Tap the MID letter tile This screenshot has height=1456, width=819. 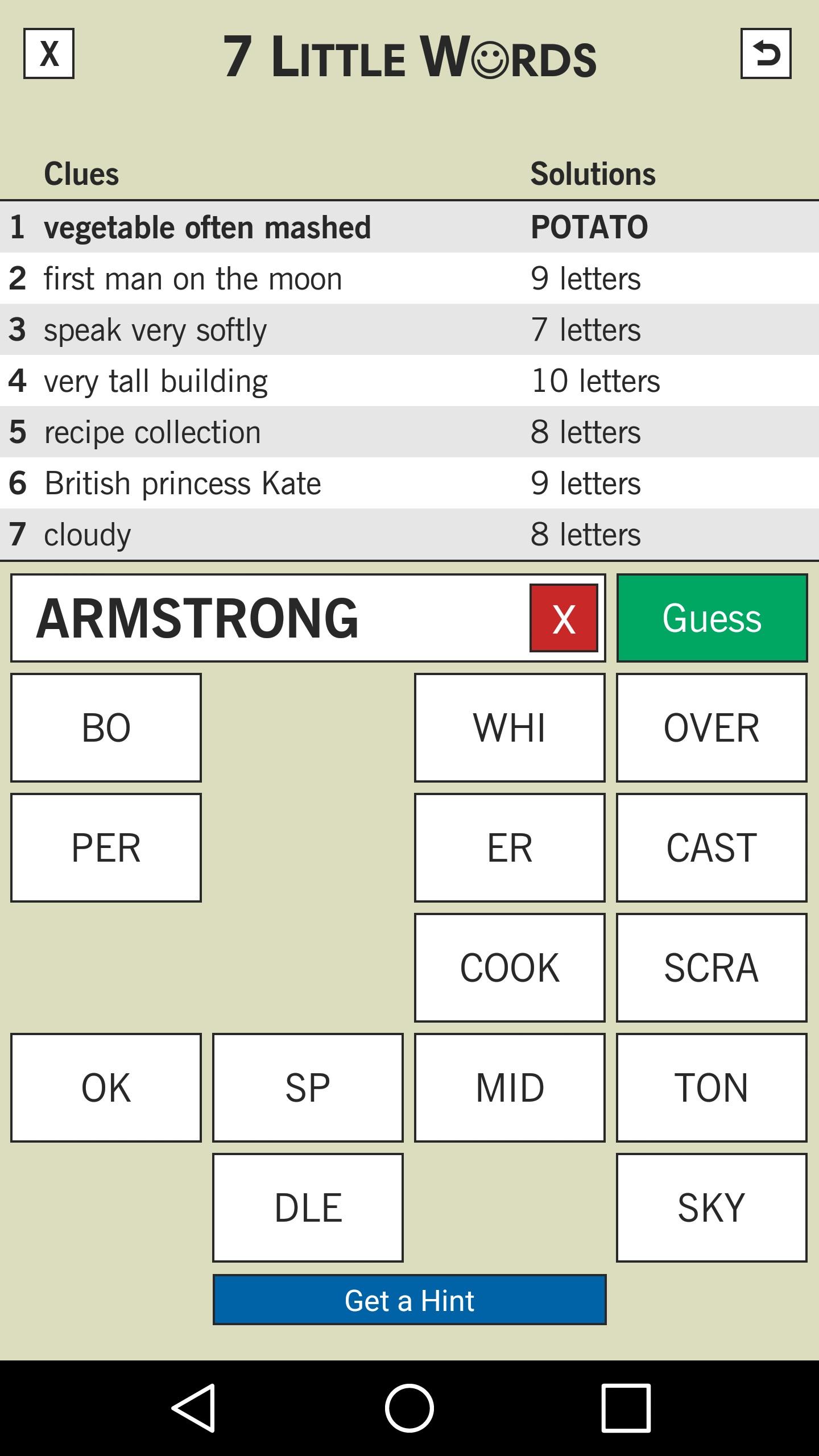point(510,1087)
